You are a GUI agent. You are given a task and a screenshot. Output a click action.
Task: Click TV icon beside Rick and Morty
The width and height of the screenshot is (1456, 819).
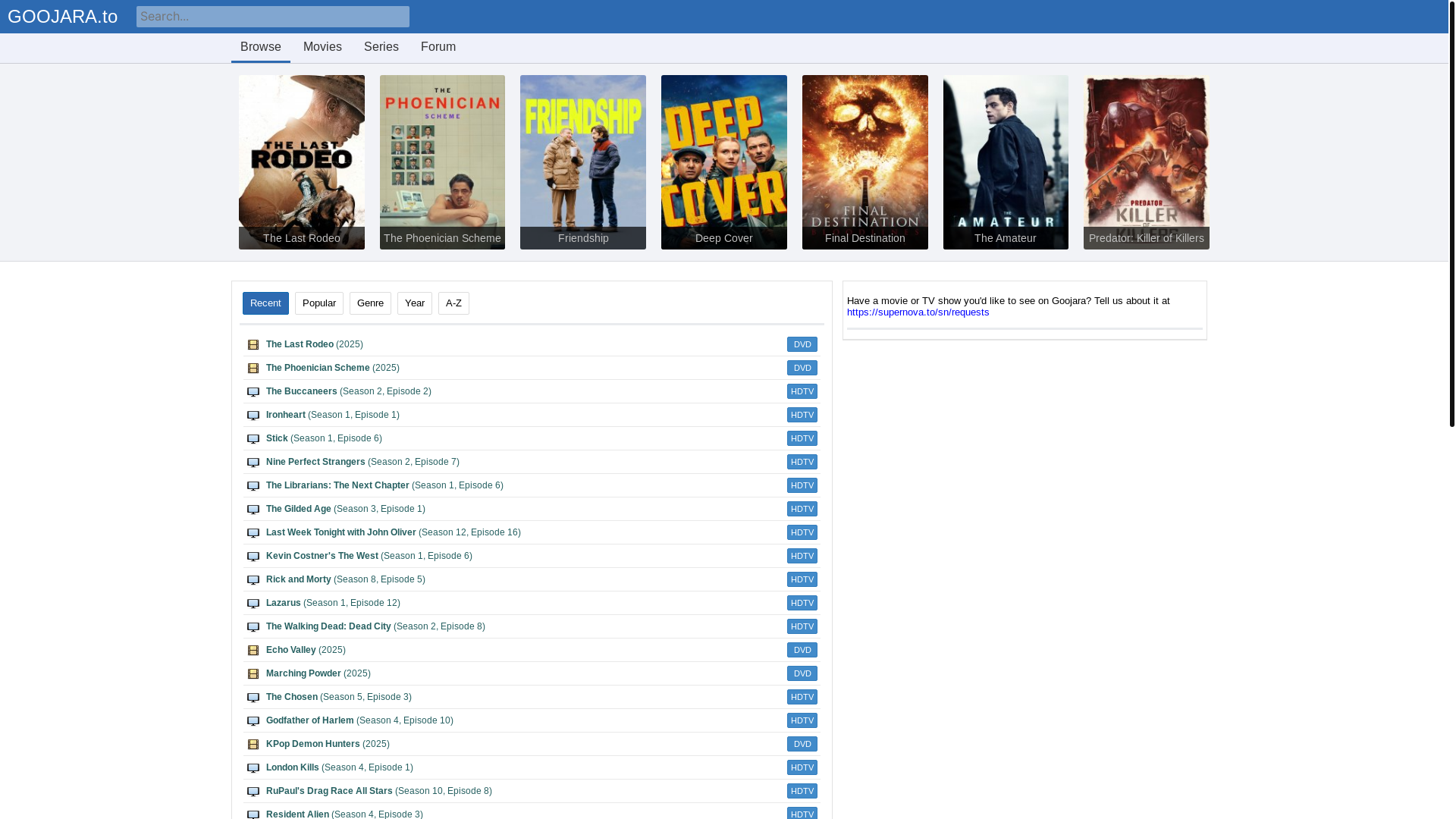pos(253,580)
